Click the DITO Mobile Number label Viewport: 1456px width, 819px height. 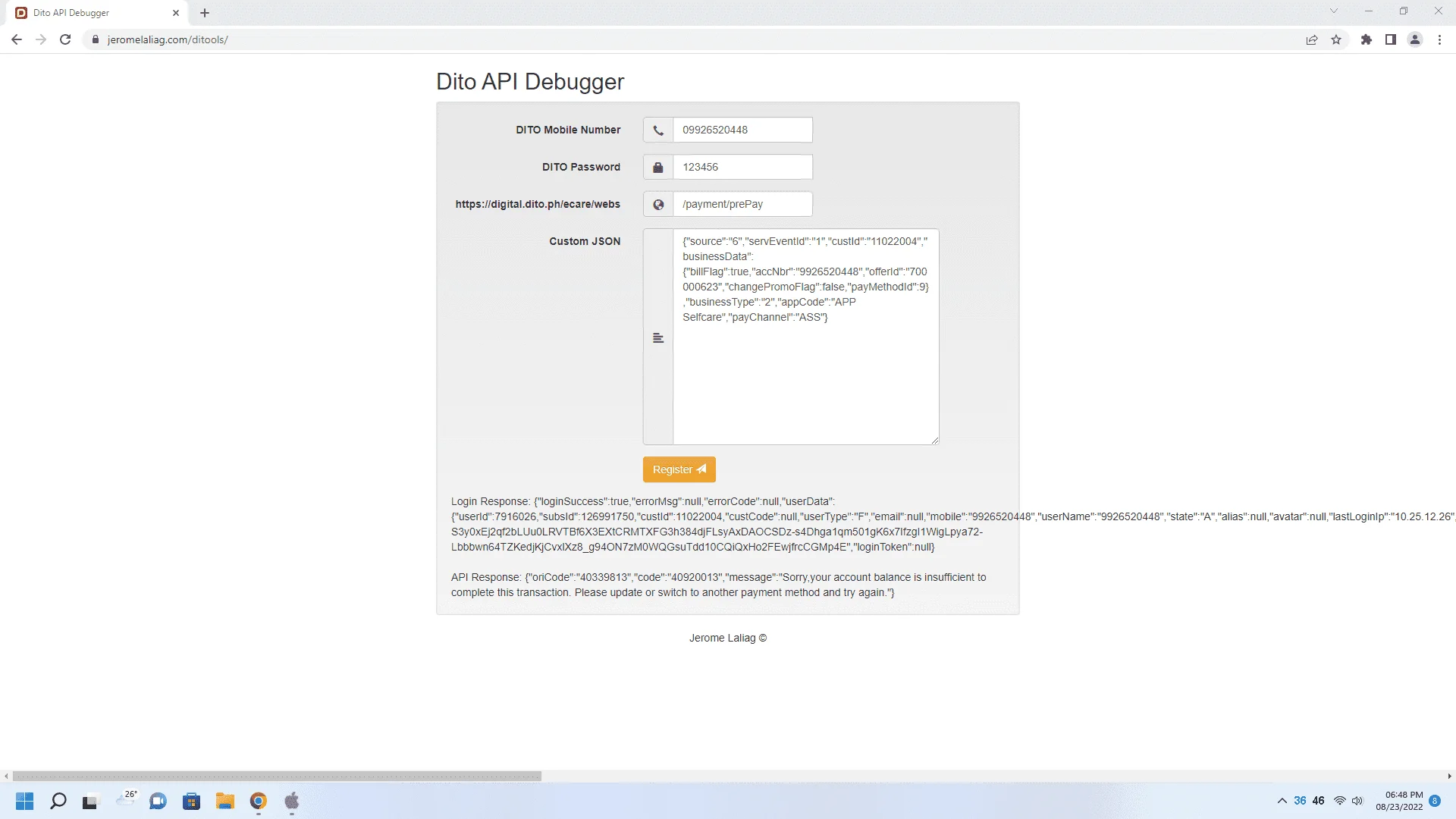click(568, 130)
